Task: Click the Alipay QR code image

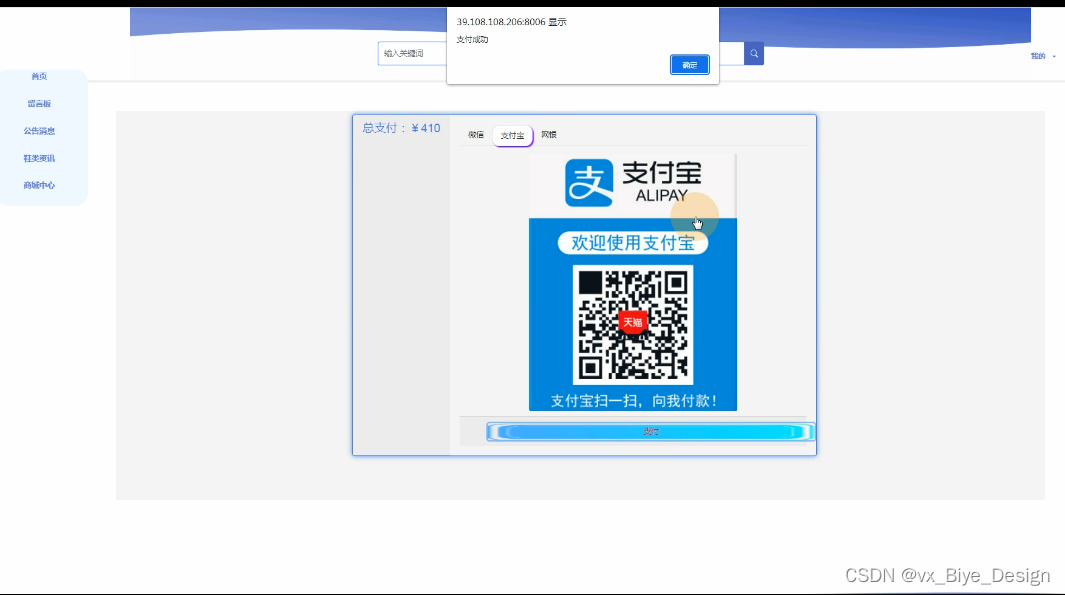Action: coord(633,325)
